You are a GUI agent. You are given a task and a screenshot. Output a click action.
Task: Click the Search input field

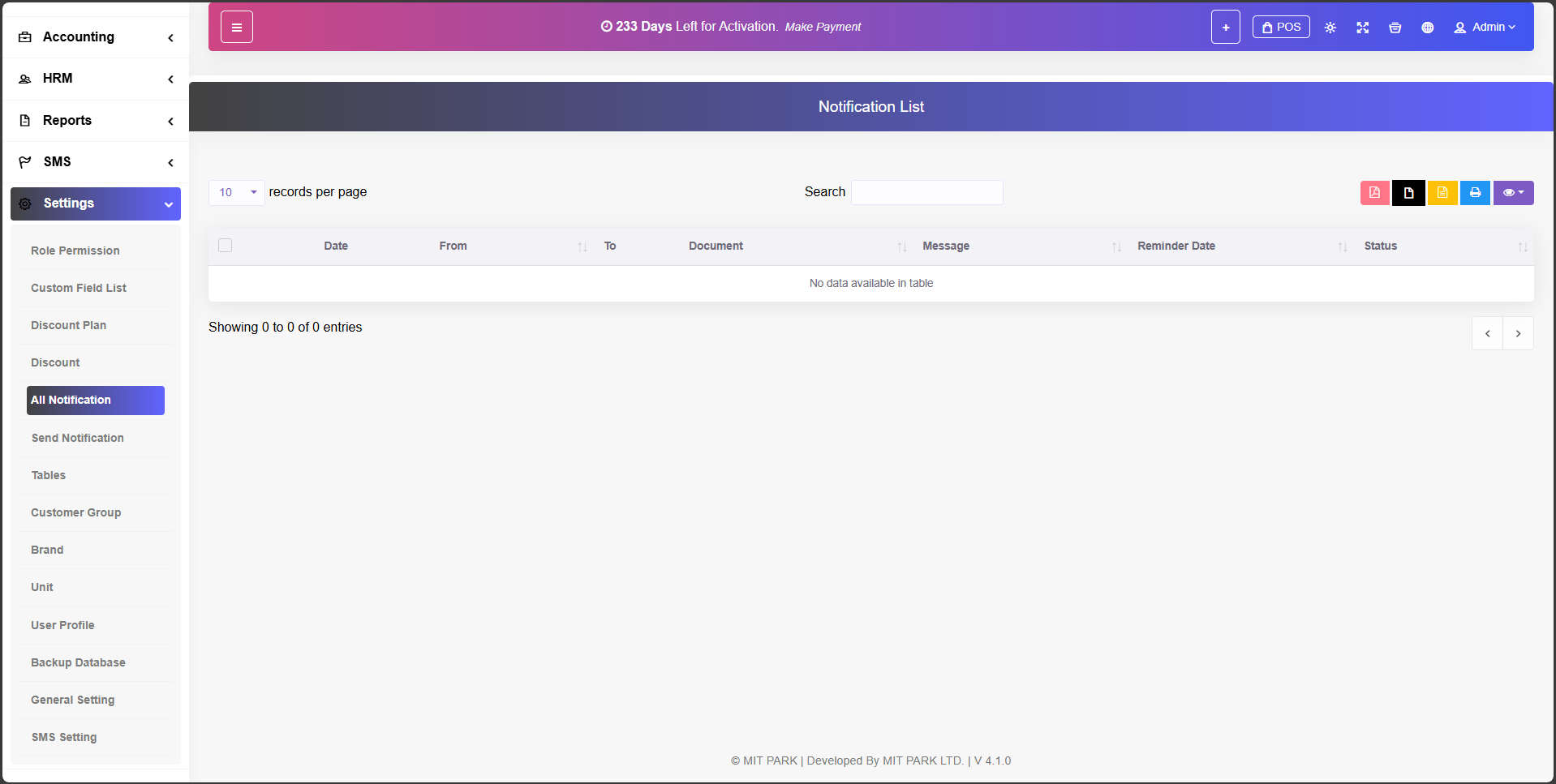tap(926, 192)
